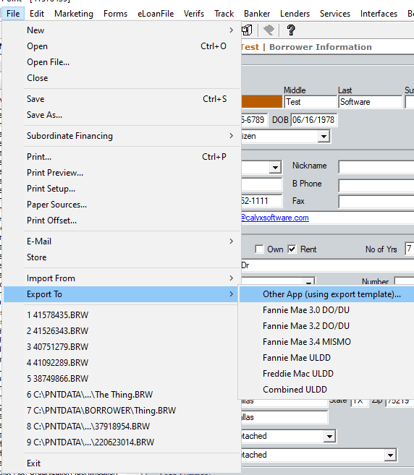
Task: Choose Other App (using export template)...
Action: click(326, 294)
